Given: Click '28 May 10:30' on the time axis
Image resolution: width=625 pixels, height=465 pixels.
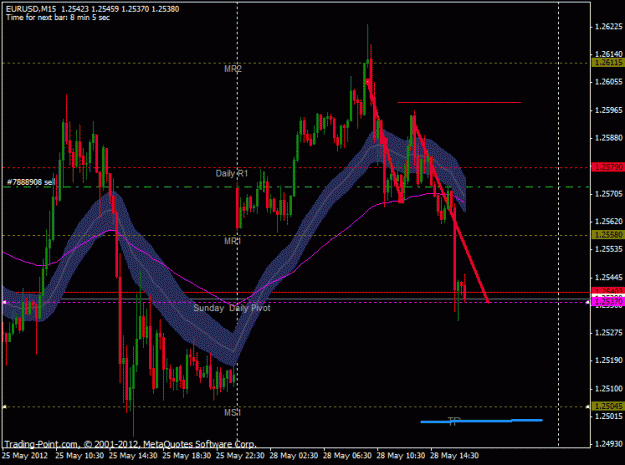Looking at the screenshot, I should pyautogui.click(x=401, y=455).
